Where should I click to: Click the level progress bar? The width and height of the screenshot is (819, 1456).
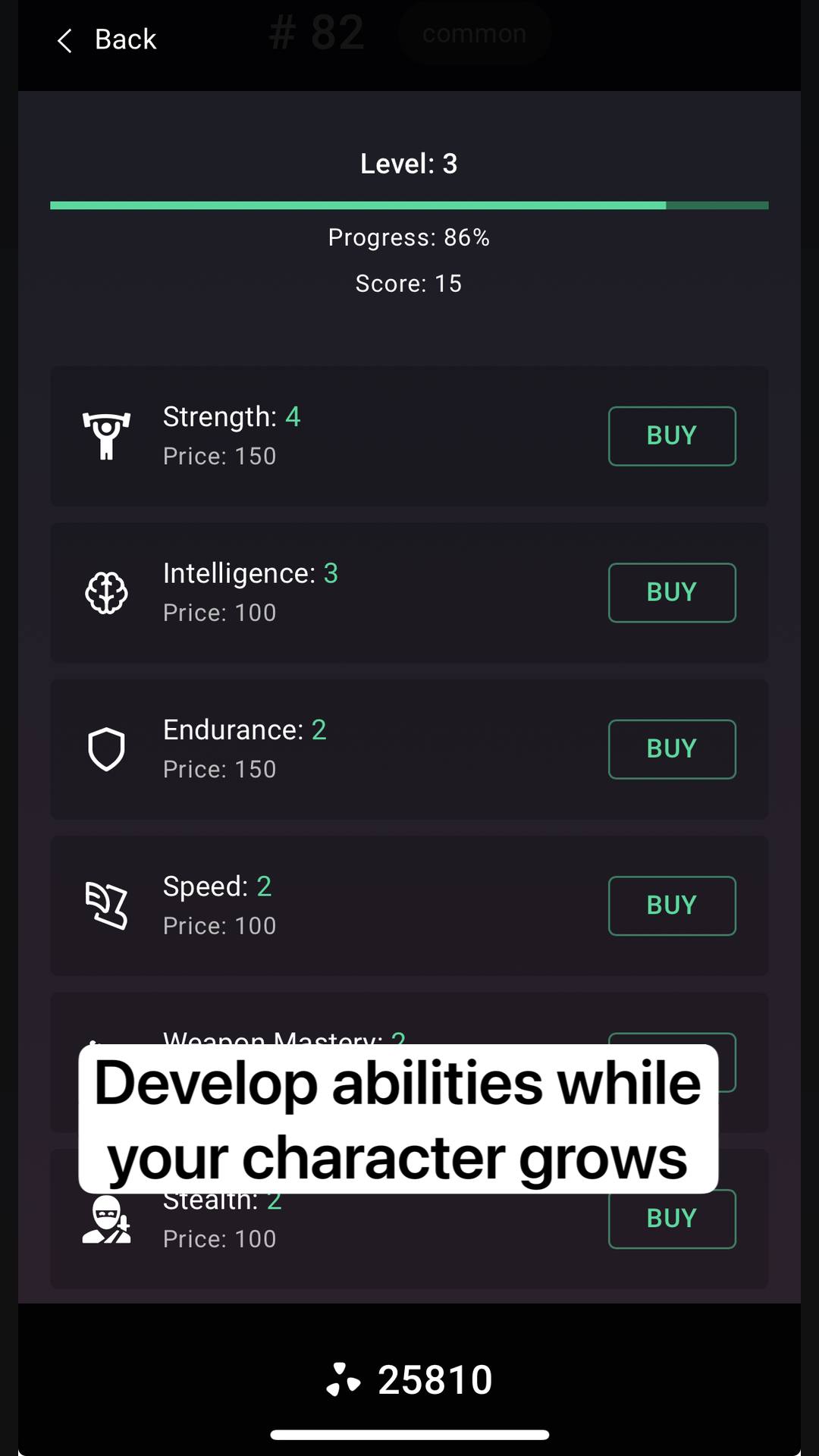click(x=409, y=206)
